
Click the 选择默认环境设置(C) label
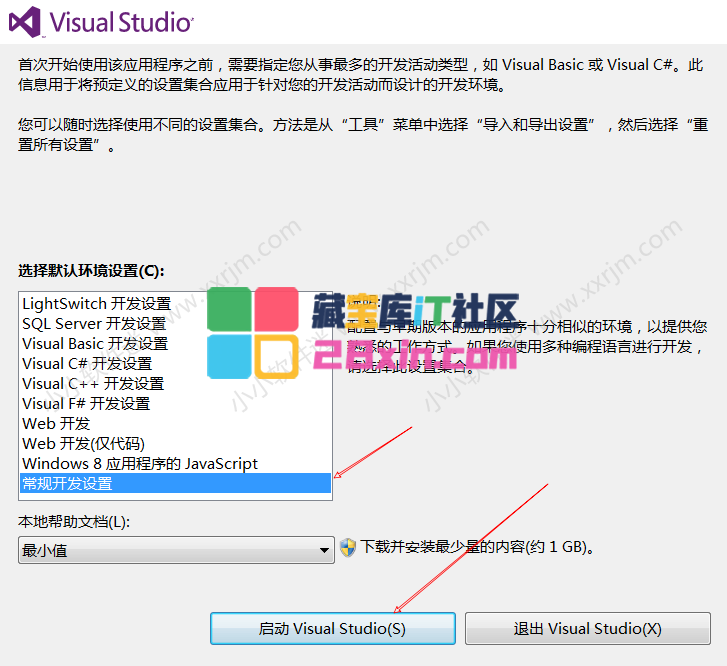[91, 271]
